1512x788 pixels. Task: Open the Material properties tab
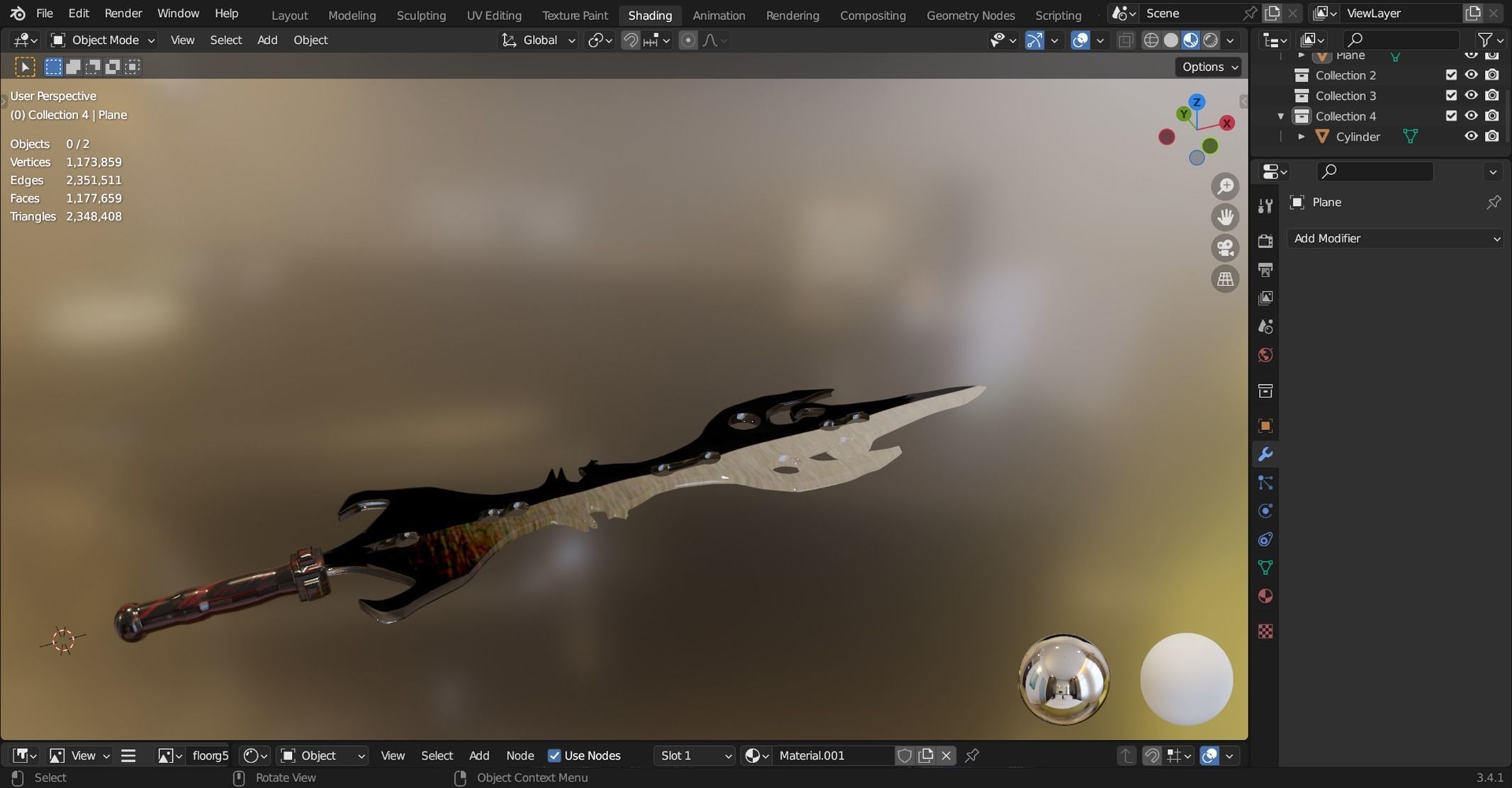[x=1265, y=596]
